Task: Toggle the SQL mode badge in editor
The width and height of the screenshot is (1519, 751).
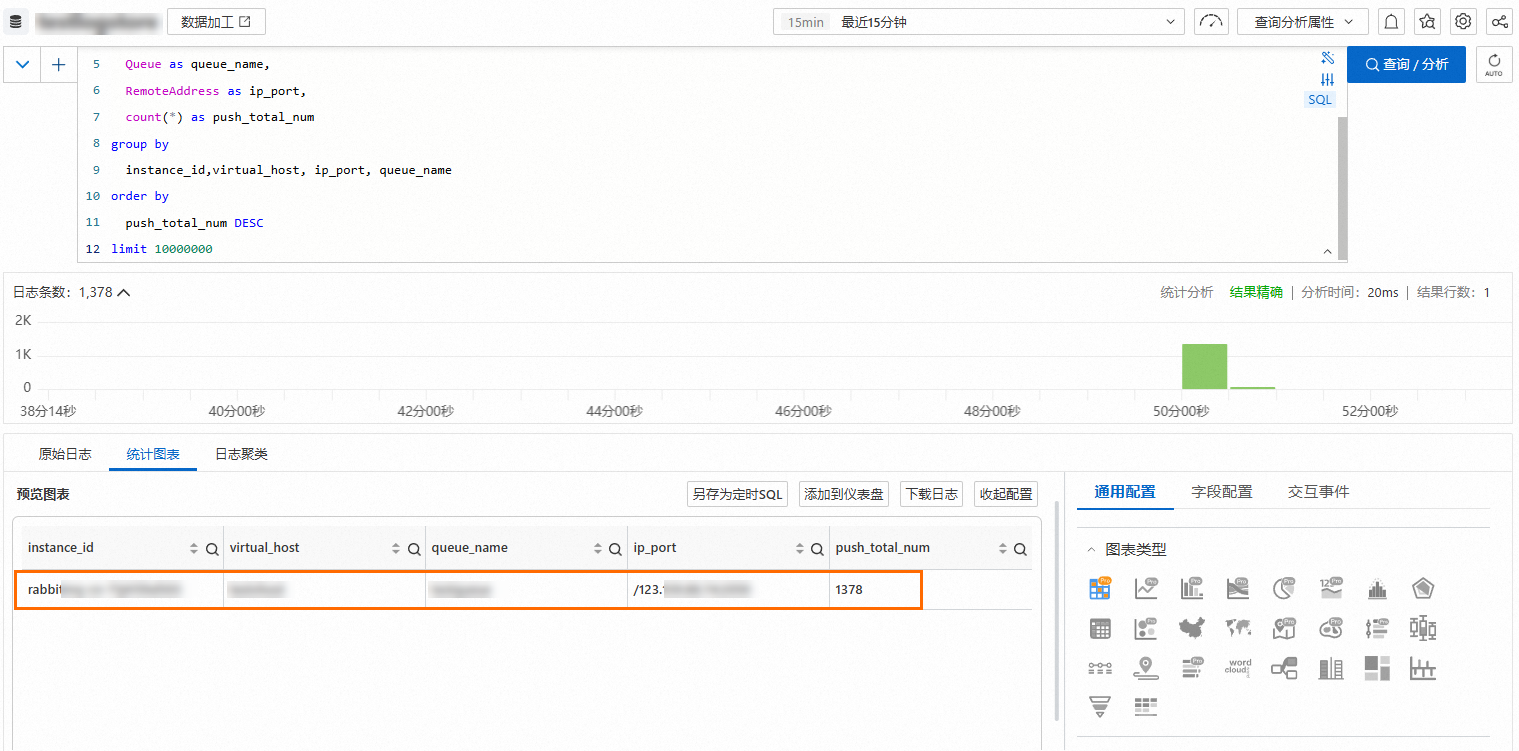Action: pyautogui.click(x=1321, y=100)
